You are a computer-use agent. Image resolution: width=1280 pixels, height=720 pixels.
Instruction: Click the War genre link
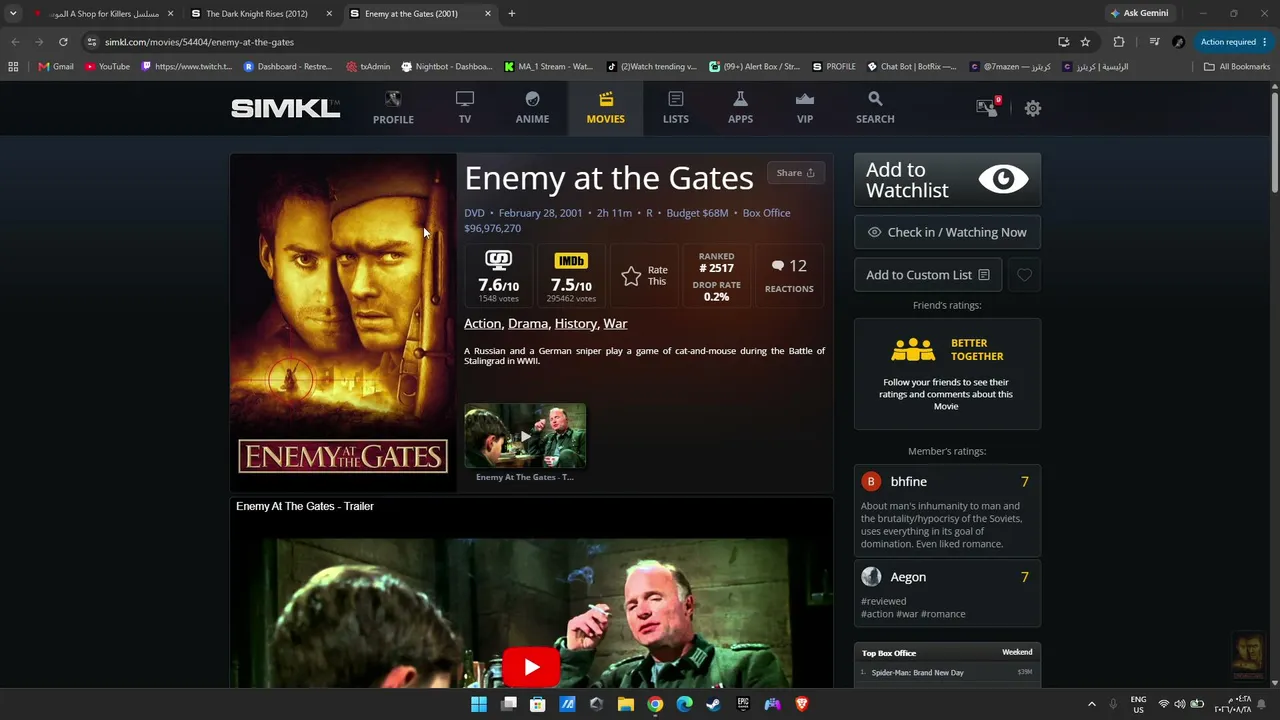[615, 324]
